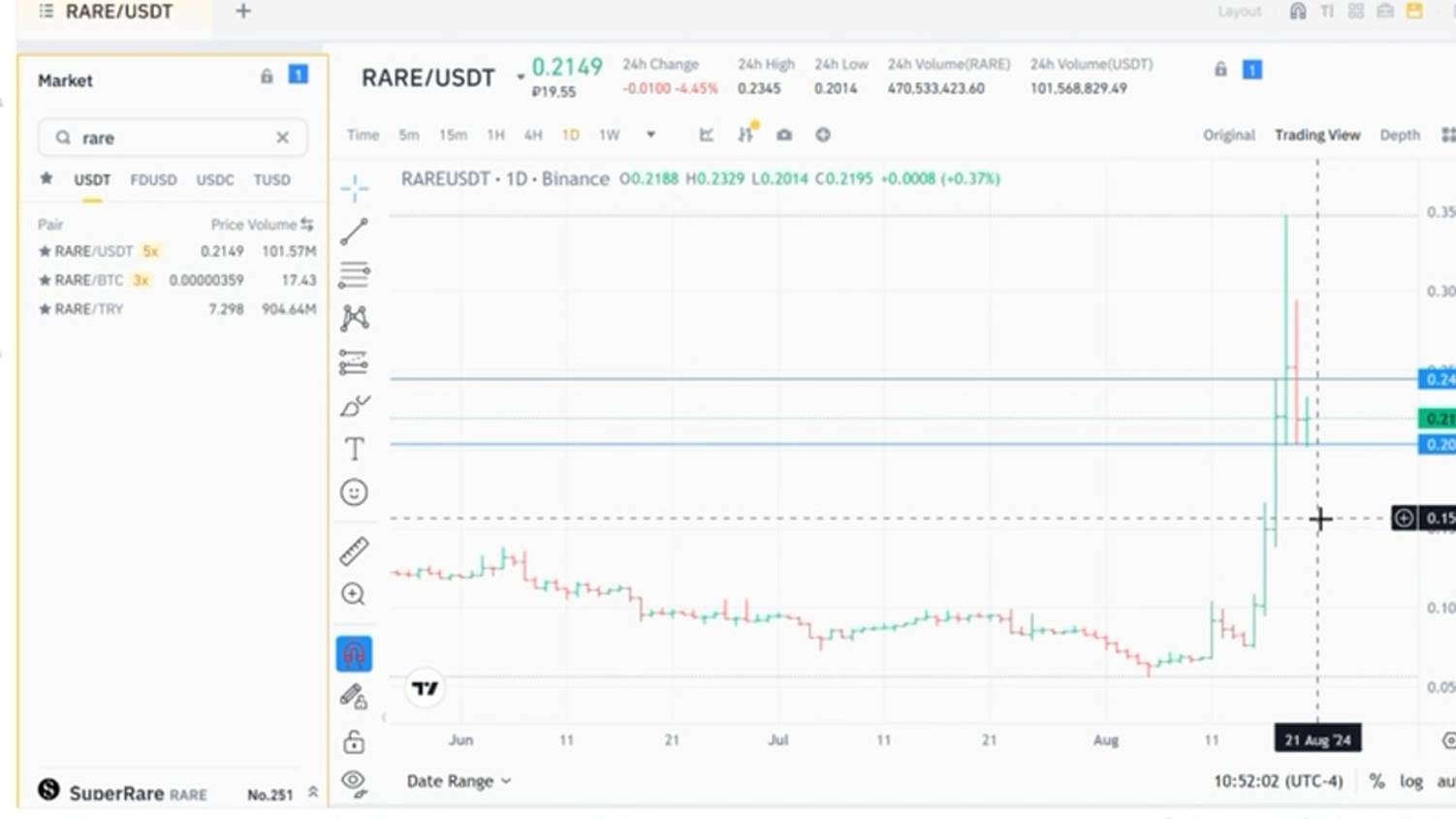Switch to the Depth chart
1456x819 pixels.
pyautogui.click(x=1400, y=135)
